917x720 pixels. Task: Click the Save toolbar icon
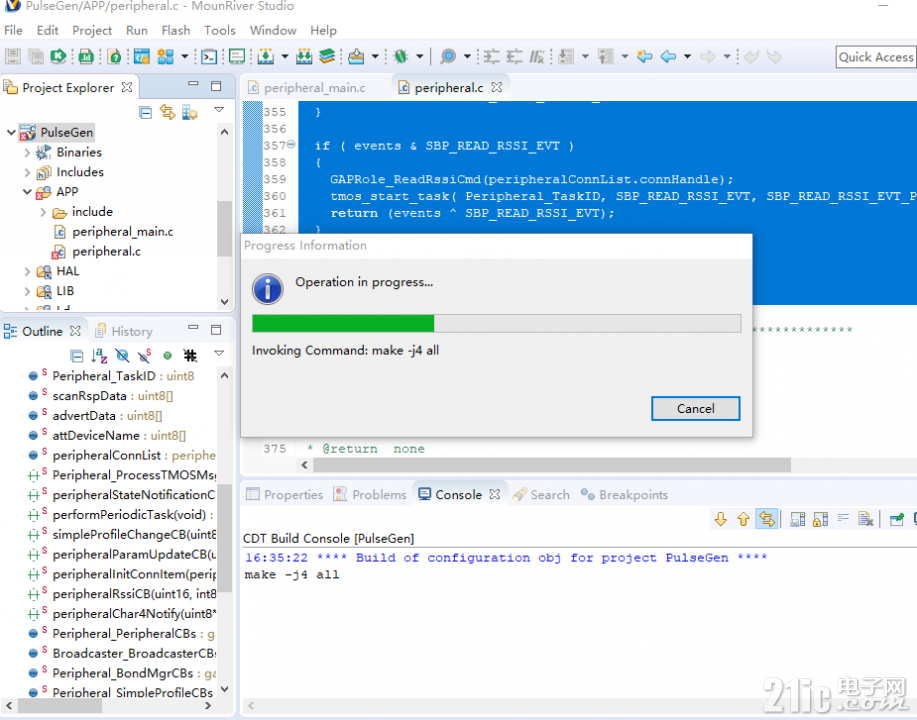tap(13, 57)
